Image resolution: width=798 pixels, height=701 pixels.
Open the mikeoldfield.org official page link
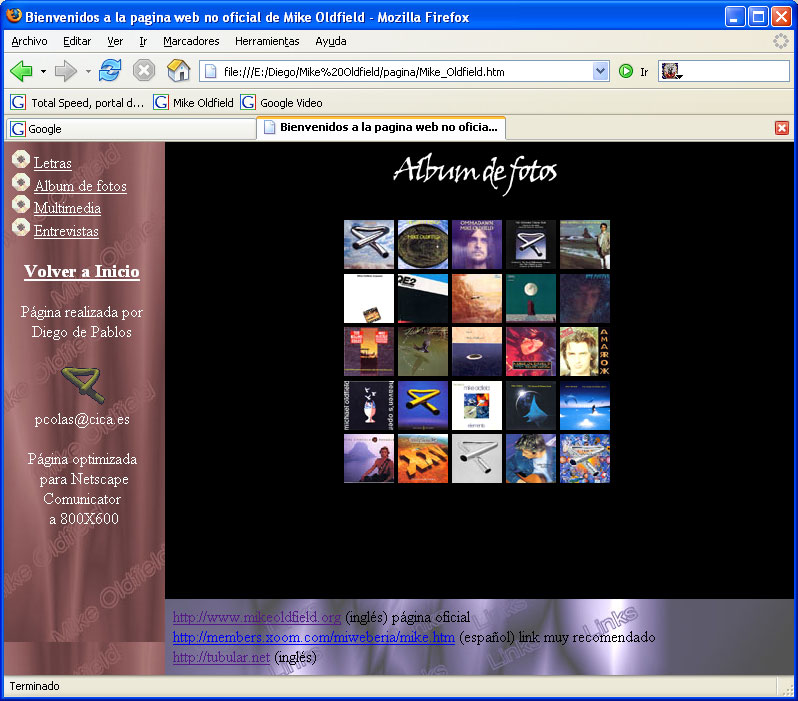(x=256, y=617)
